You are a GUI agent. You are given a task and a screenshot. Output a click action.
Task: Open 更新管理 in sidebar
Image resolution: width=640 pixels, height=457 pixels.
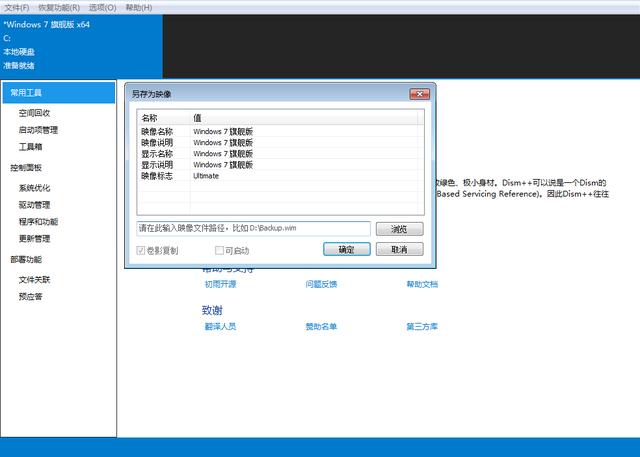tap(34, 238)
